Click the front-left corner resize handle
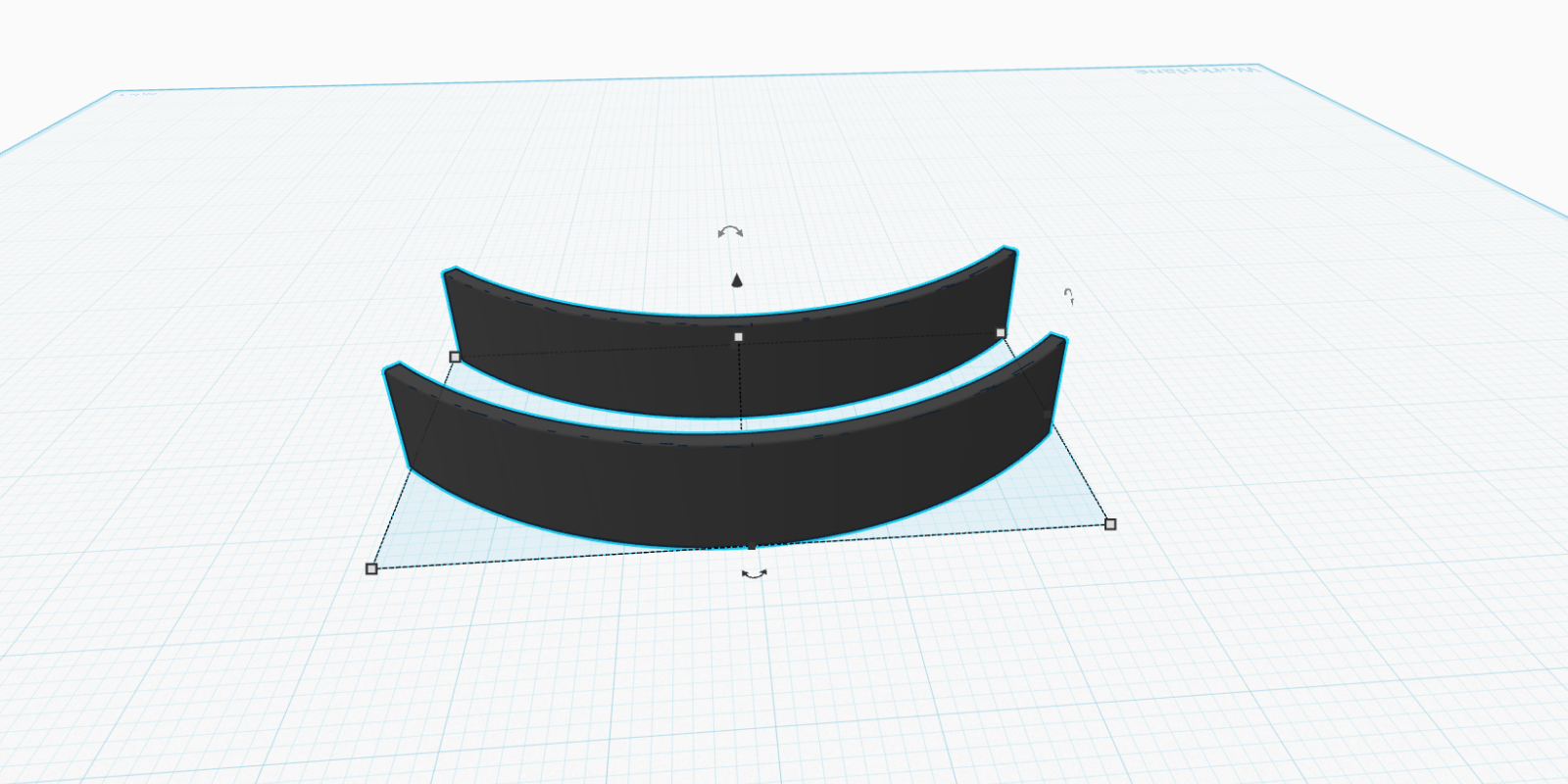The height and width of the screenshot is (784, 1568). pyautogui.click(x=371, y=568)
